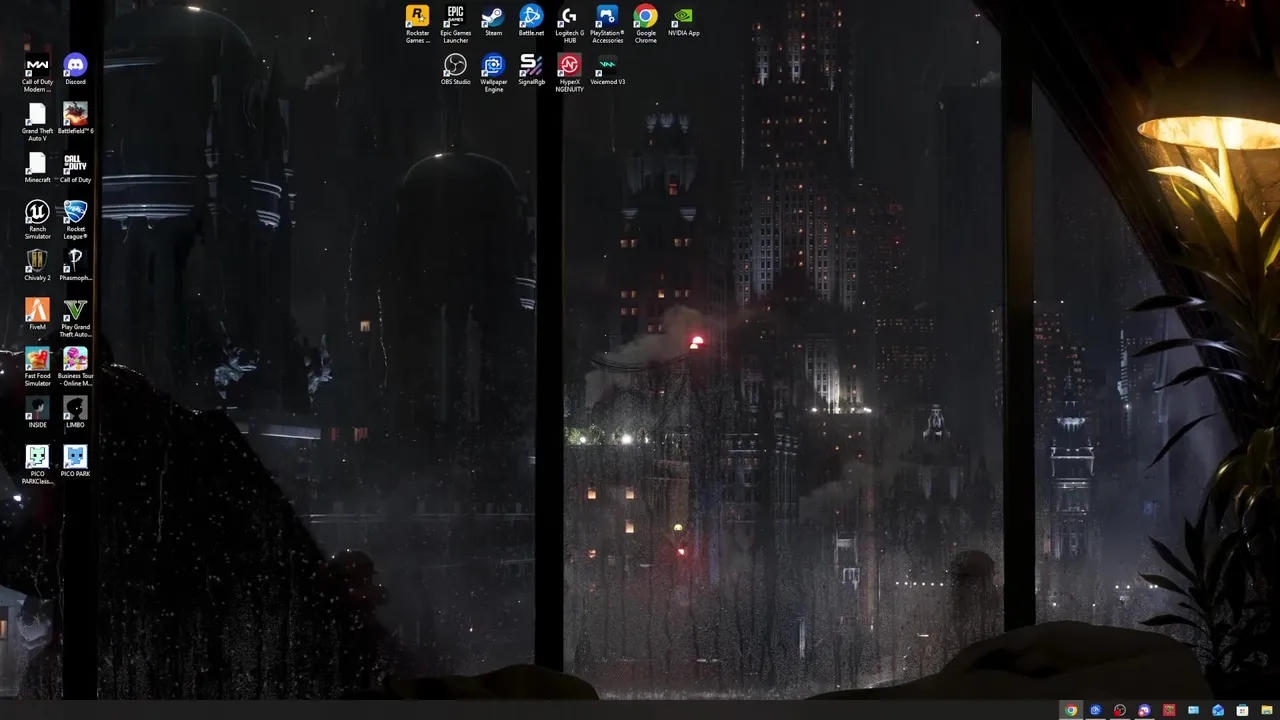Select the HyperX NGENUITY desktop icon
The image size is (1280, 720).
pos(569,73)
